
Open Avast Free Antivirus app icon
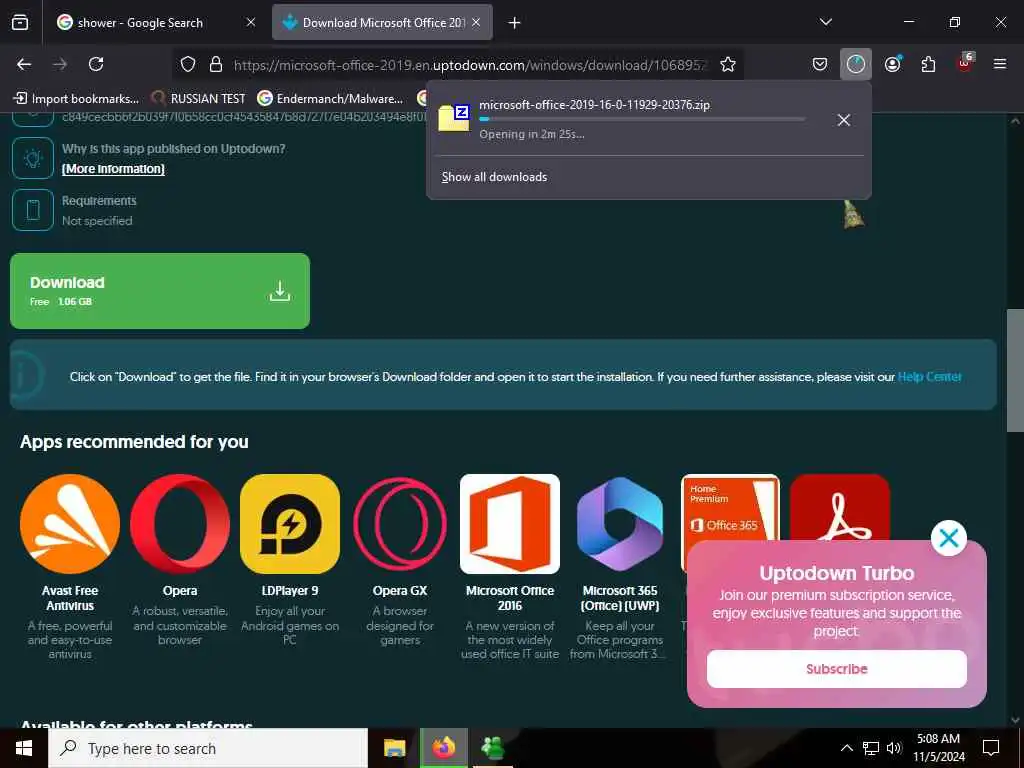tap(70, 524)
